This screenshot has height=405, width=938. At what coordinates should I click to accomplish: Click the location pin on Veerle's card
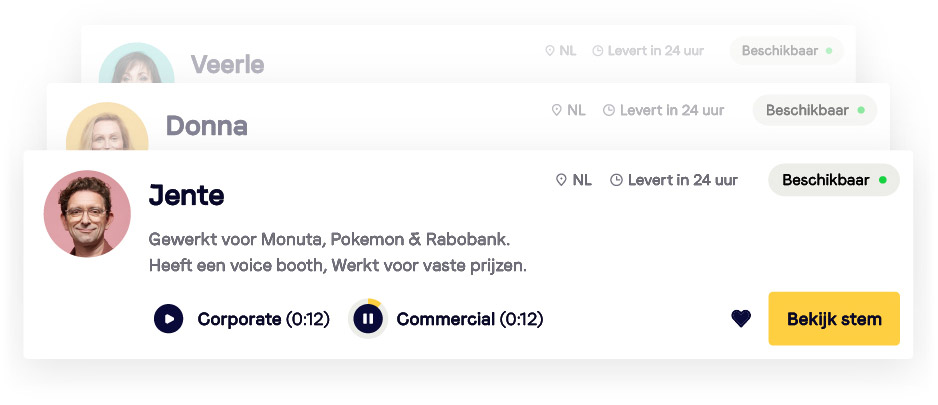pyautogui.click(x=549, y=50)
